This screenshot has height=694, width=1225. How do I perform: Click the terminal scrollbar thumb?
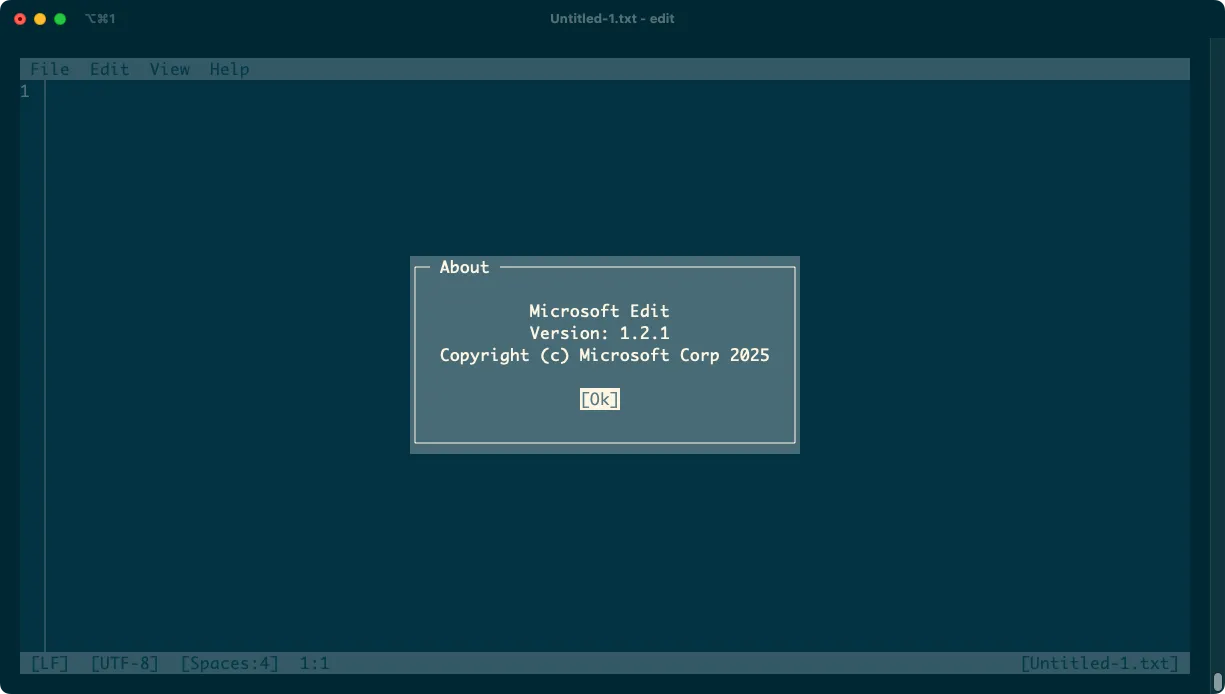(1217, 682)
